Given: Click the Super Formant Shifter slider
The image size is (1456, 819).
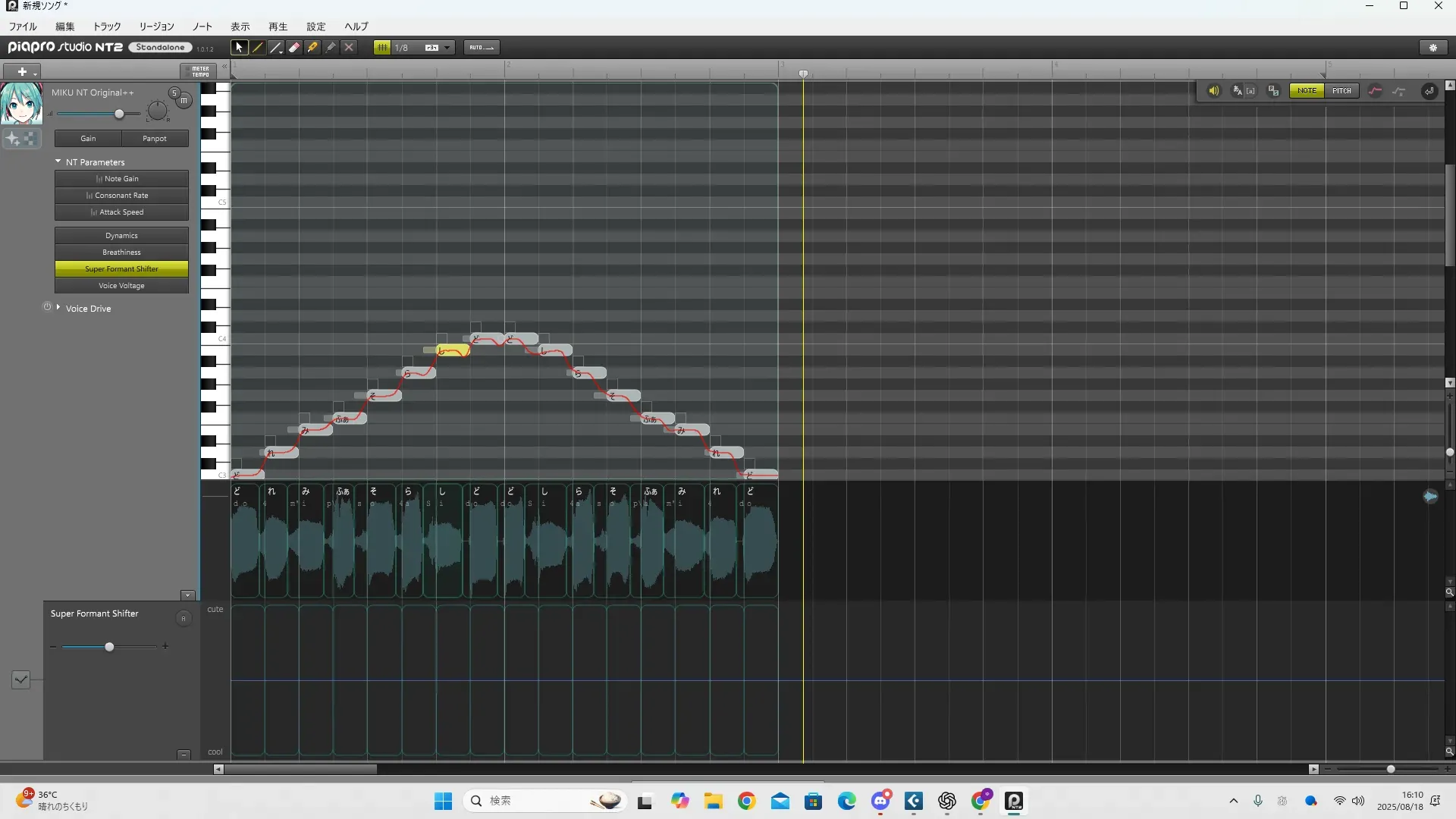Looking at the screenshot, I should click(109, 647).
